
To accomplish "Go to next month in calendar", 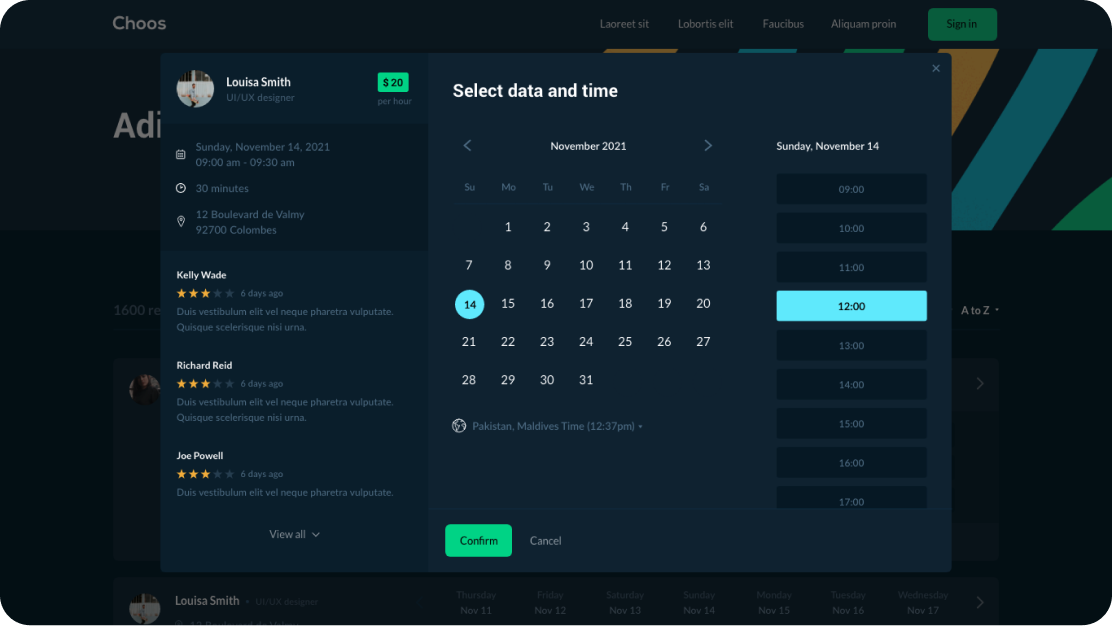I will (x=708, y=146).
